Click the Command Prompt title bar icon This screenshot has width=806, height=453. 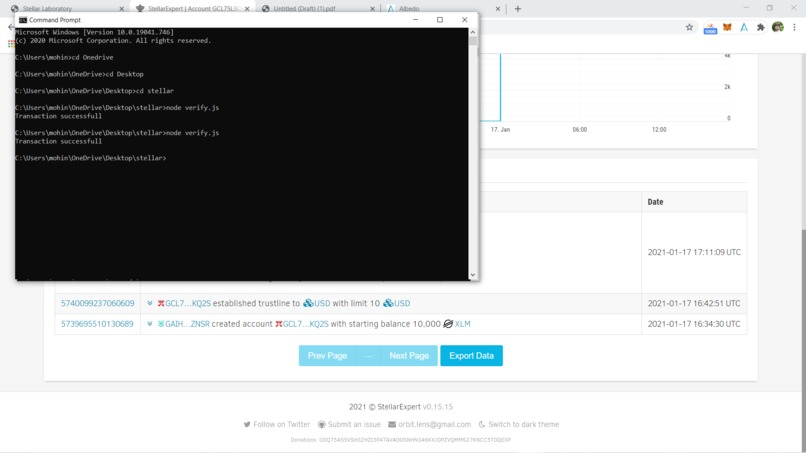pyautogui.click(x=23, y=20)
